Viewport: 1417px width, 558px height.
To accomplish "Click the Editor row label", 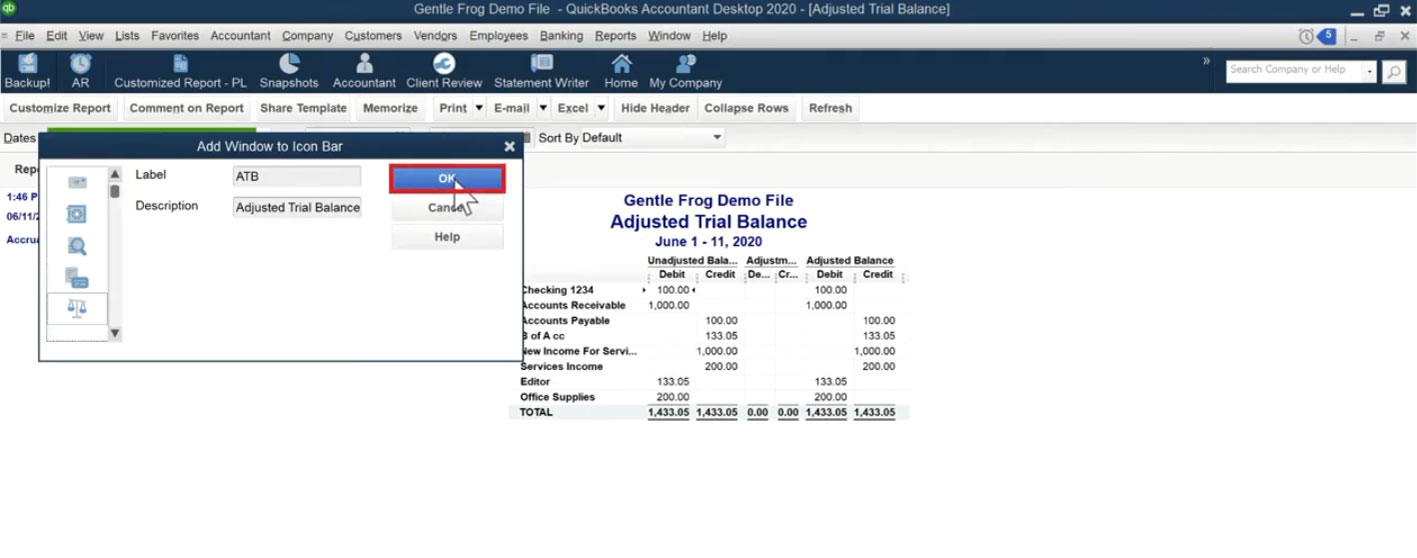I will tap(535, 382).
